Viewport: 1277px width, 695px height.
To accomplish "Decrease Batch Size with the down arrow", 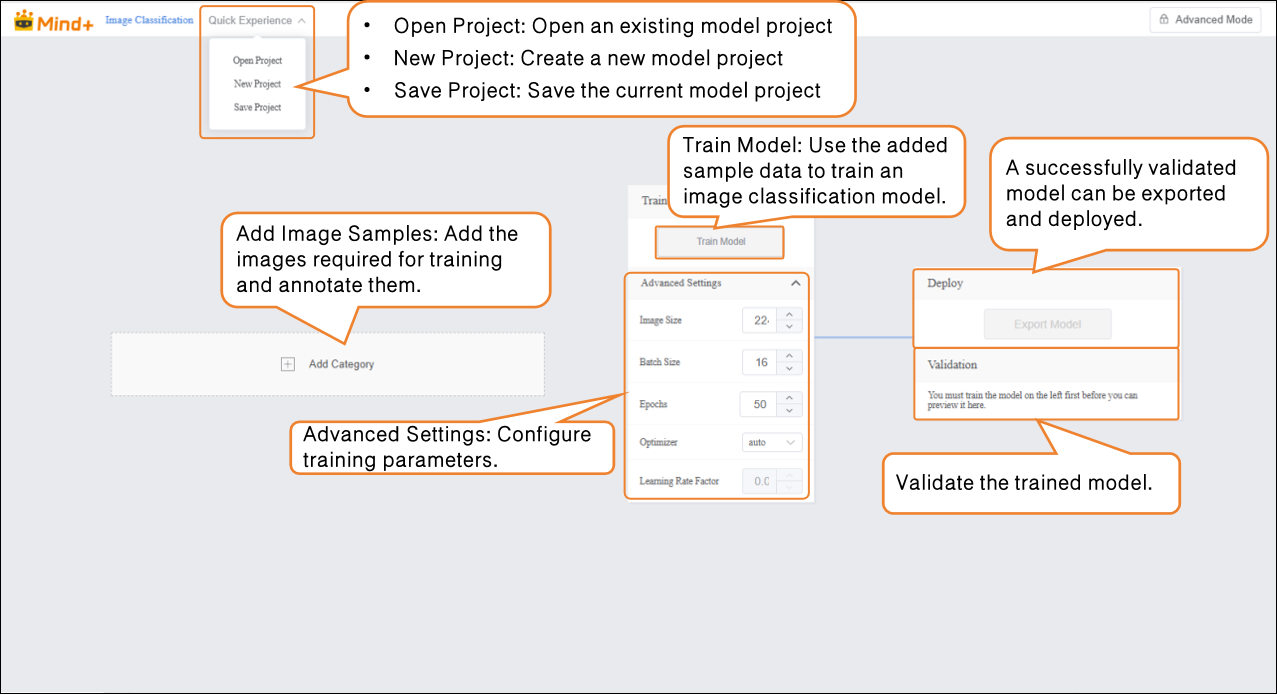I will [x=789, y=369].
